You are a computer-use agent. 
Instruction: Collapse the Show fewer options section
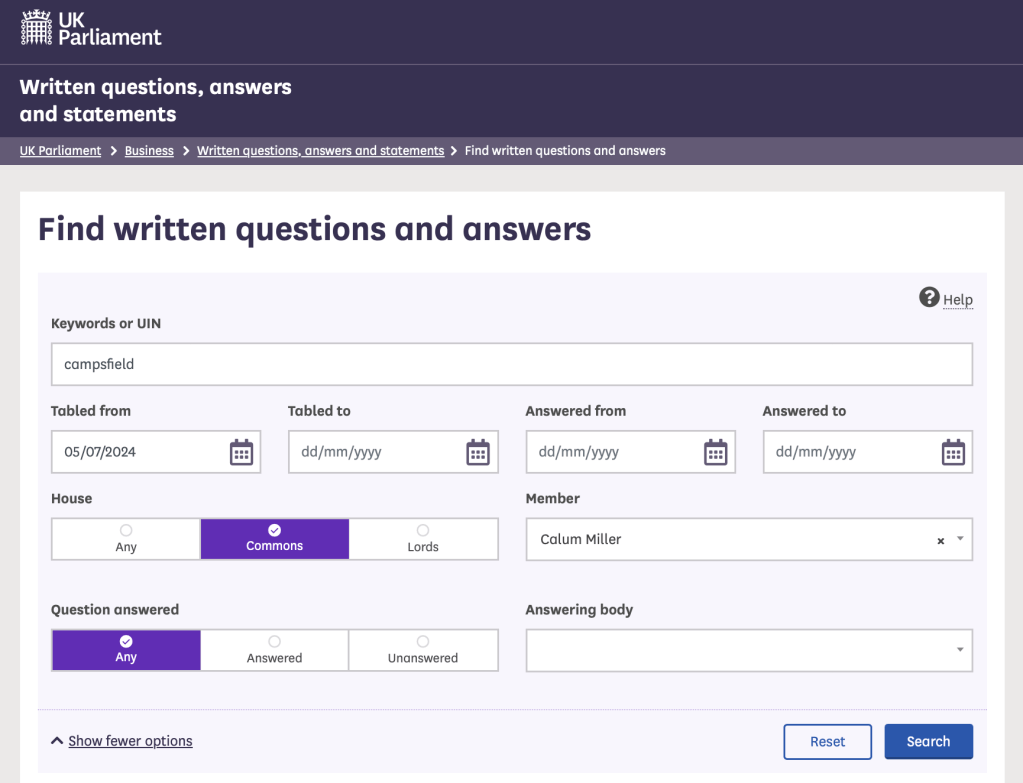(x=130, y=740)
